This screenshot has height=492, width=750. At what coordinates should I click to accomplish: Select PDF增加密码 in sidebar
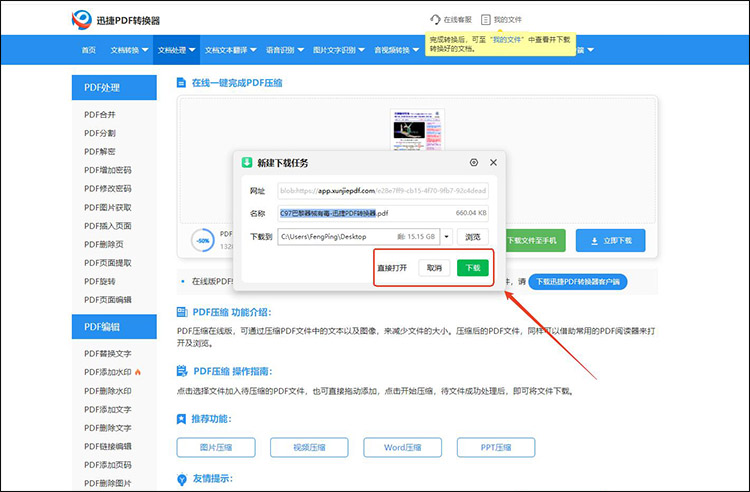(x=108, y=170)
